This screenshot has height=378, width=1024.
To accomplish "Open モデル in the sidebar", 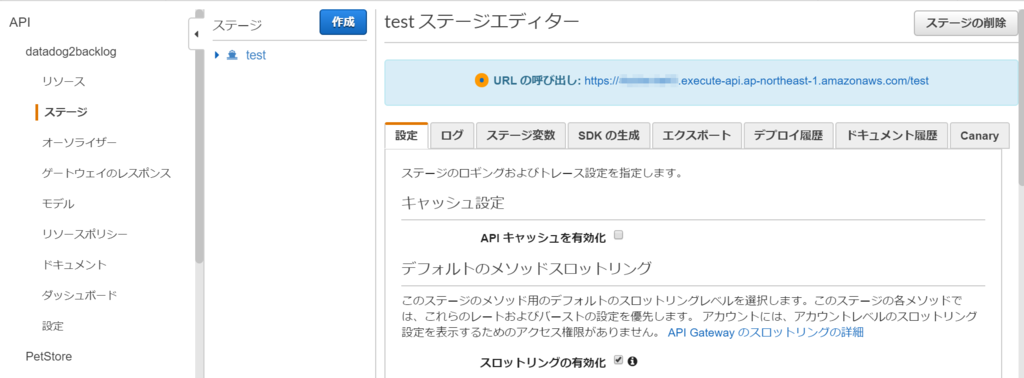I will 58,204.
